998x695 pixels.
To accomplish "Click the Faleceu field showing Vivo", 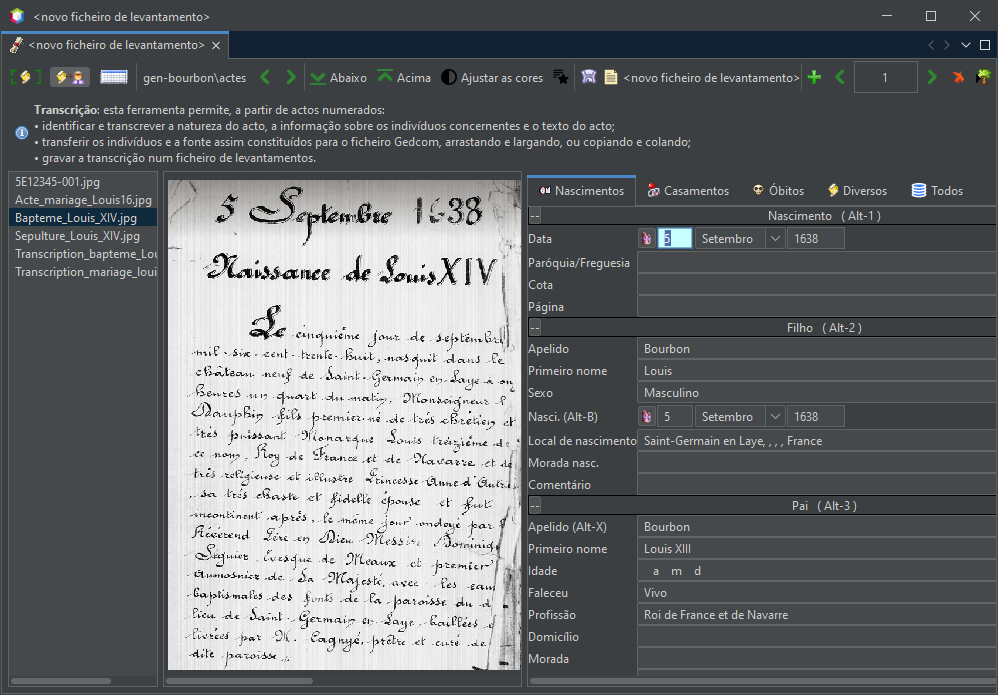I will coord(817,593).
